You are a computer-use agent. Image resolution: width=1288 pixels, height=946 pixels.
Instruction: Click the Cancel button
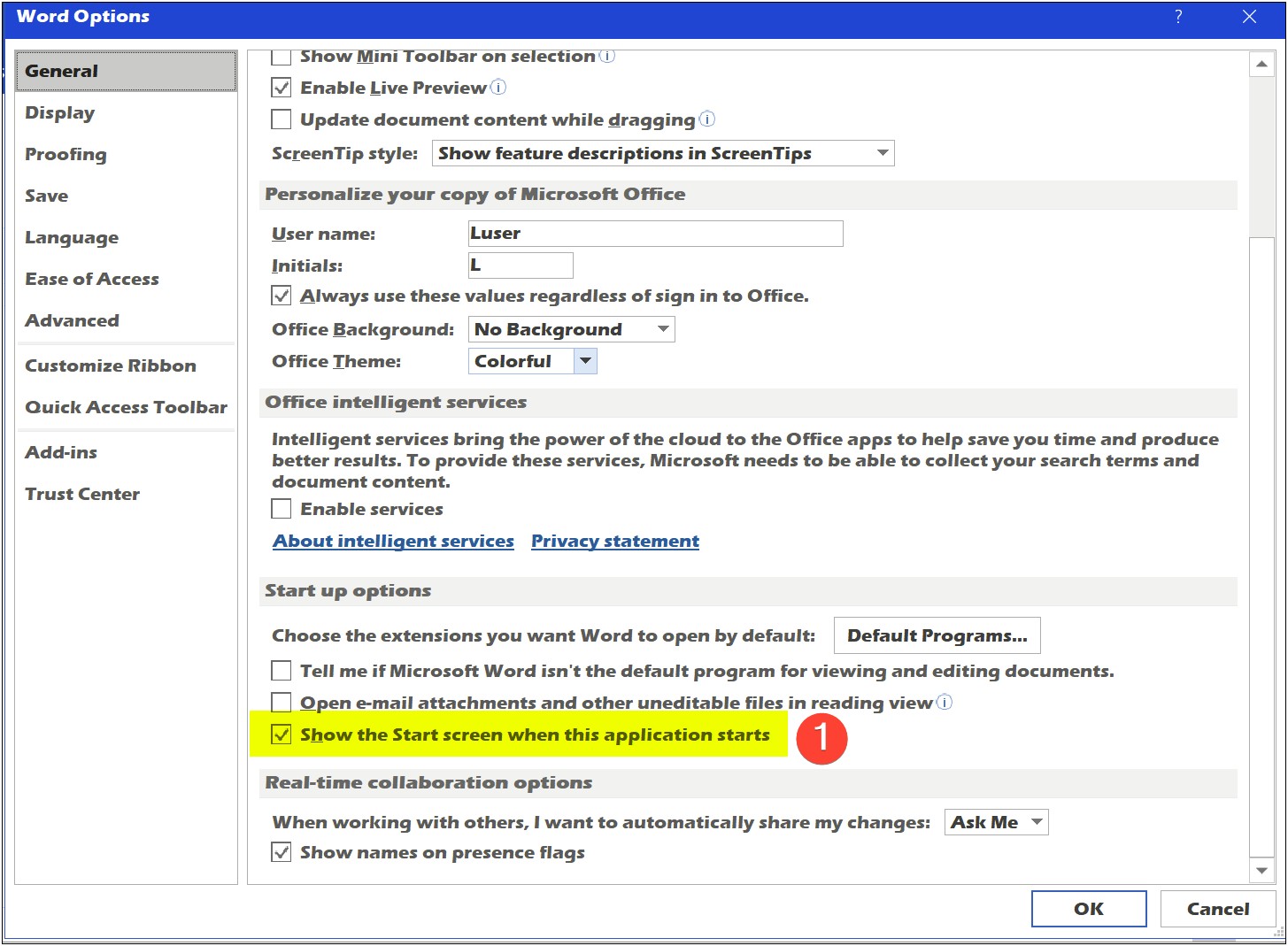coord(1218,909)
